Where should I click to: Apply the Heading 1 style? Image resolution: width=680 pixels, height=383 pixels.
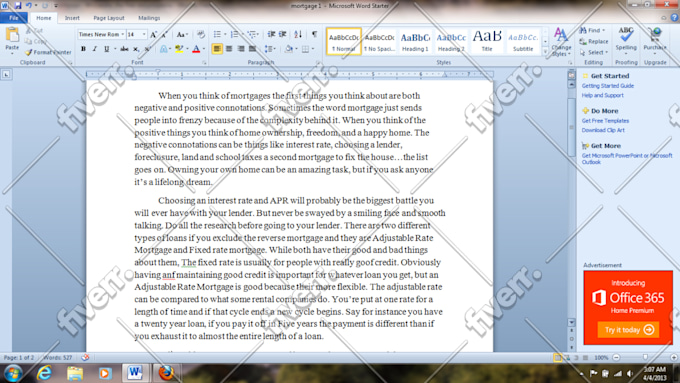click(x=415, y=42)
